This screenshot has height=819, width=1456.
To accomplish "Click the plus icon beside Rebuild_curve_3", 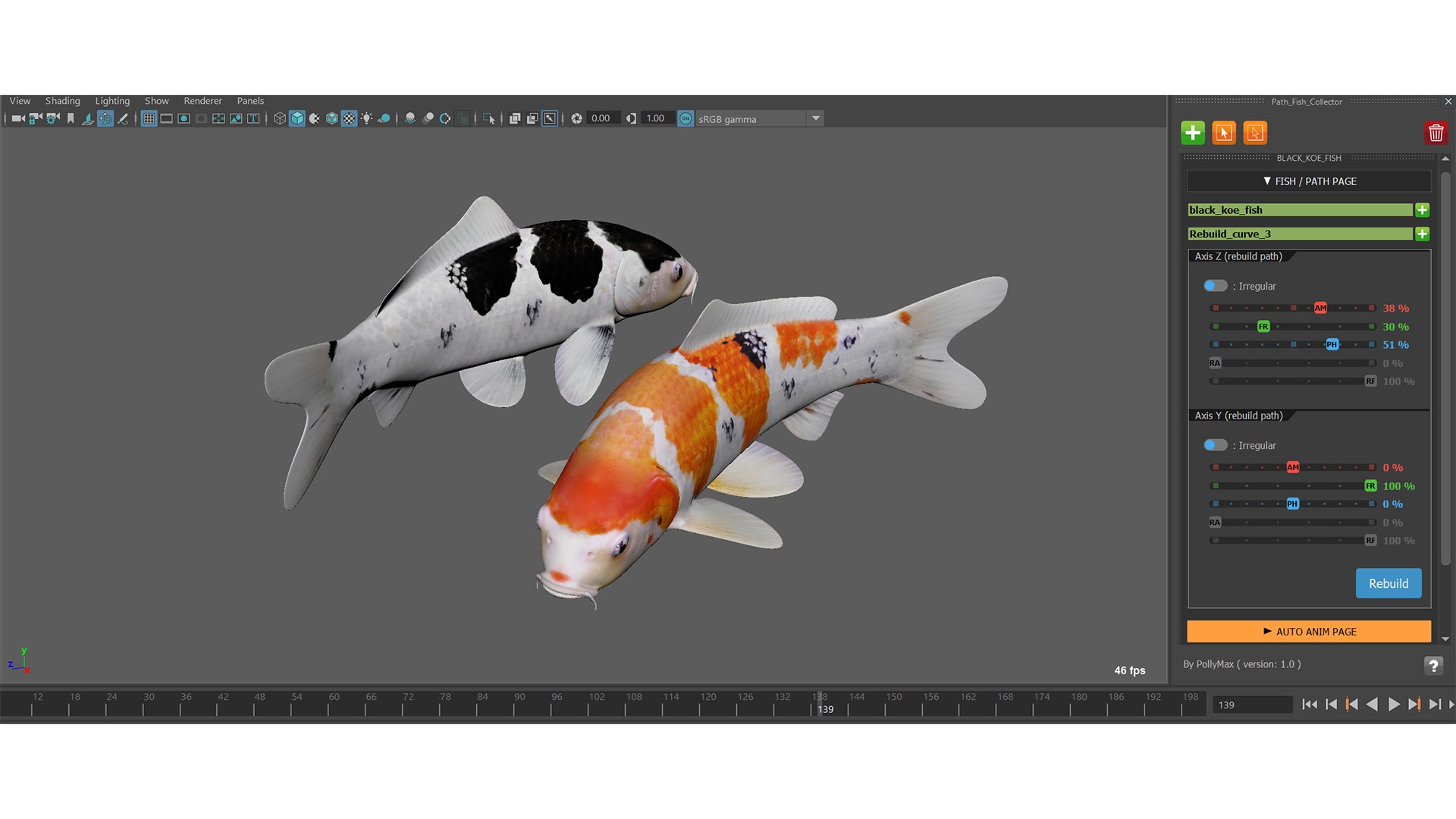I will (x=1423, y=234).
